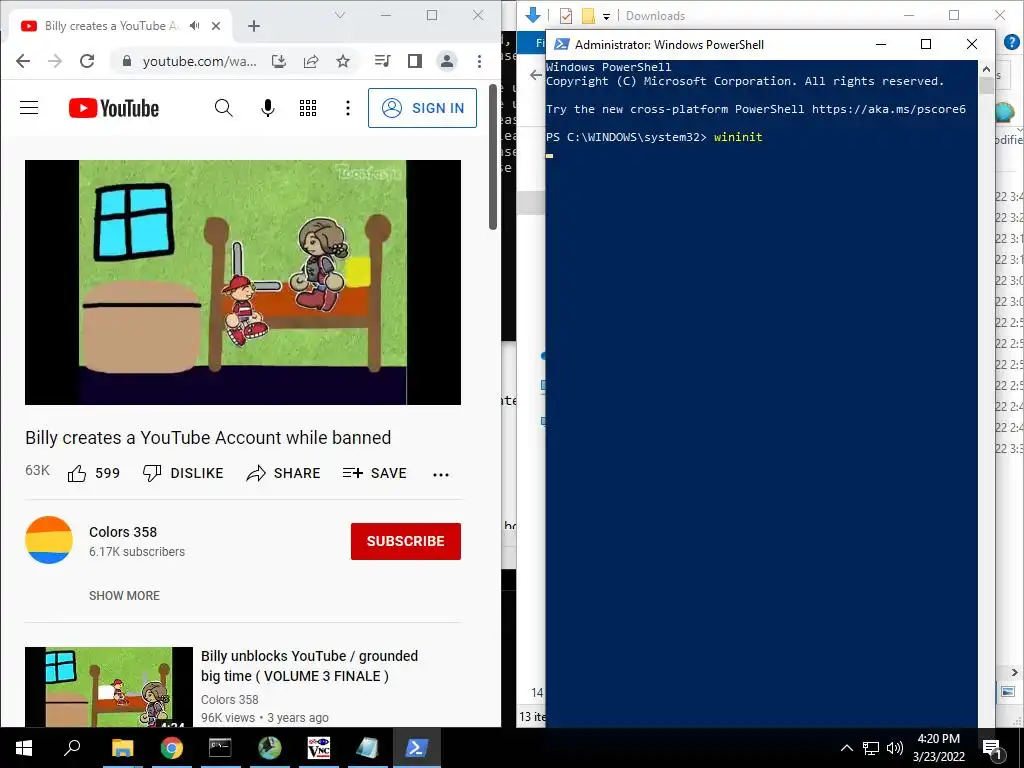Click Downloads window quick access arrow icon
The image size is (1024, 768).
[x=533, y=15]
